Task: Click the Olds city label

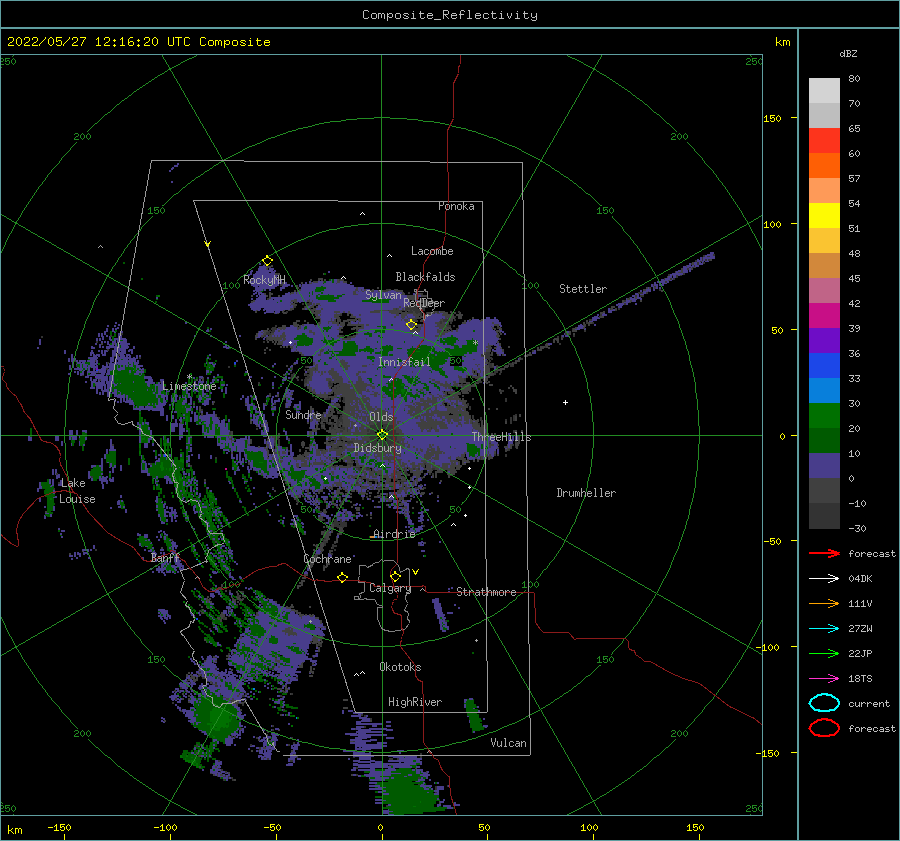Action: click(381, 417)
